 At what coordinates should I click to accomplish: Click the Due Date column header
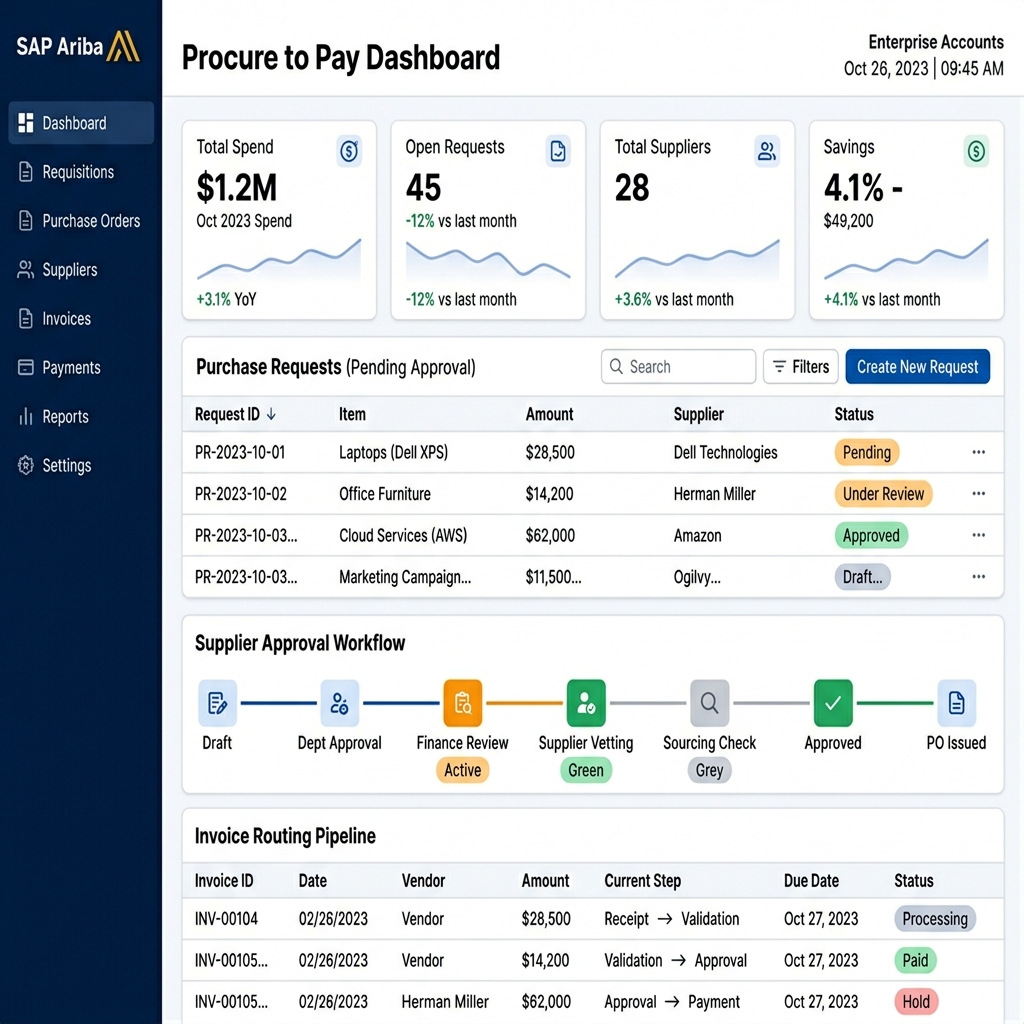(x=811, y=880)
